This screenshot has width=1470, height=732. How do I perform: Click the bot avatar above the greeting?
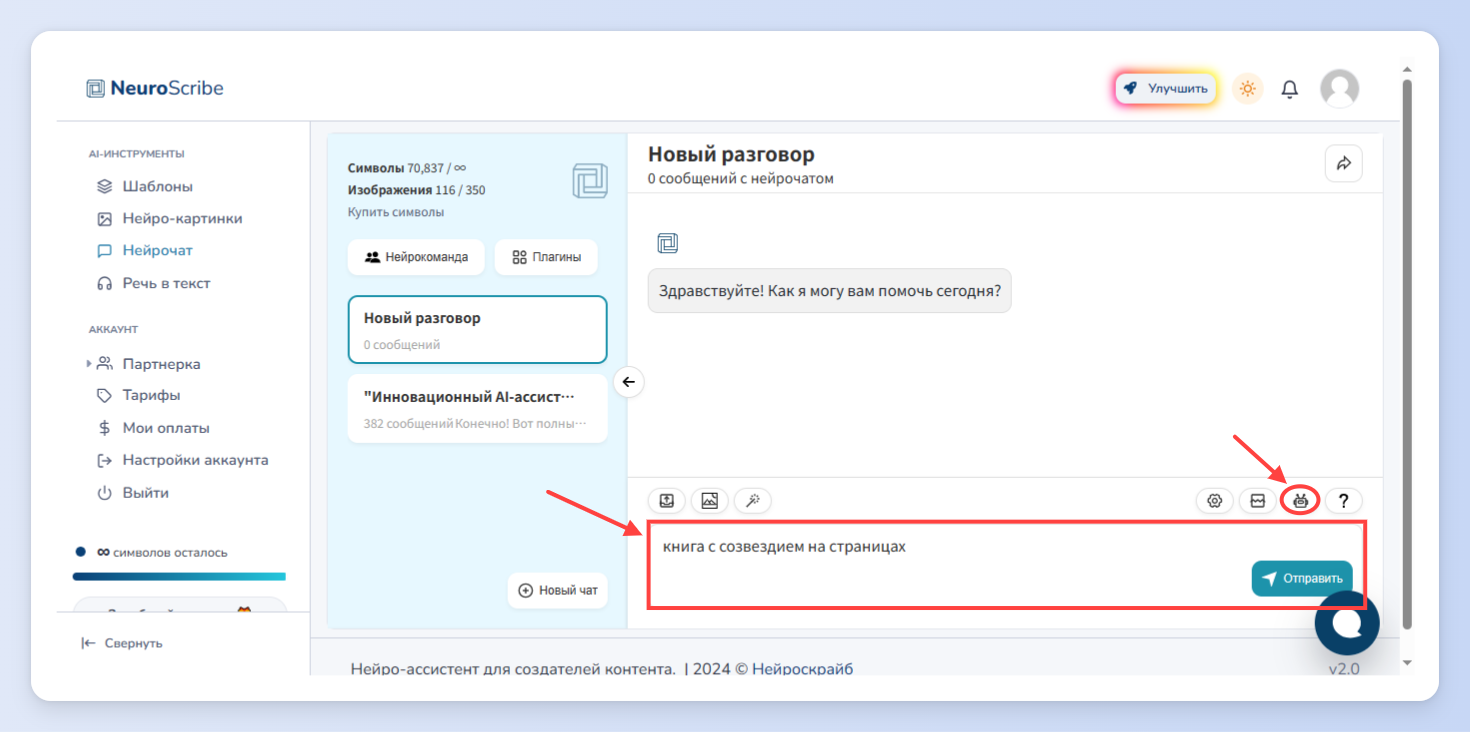coord(667,243)
